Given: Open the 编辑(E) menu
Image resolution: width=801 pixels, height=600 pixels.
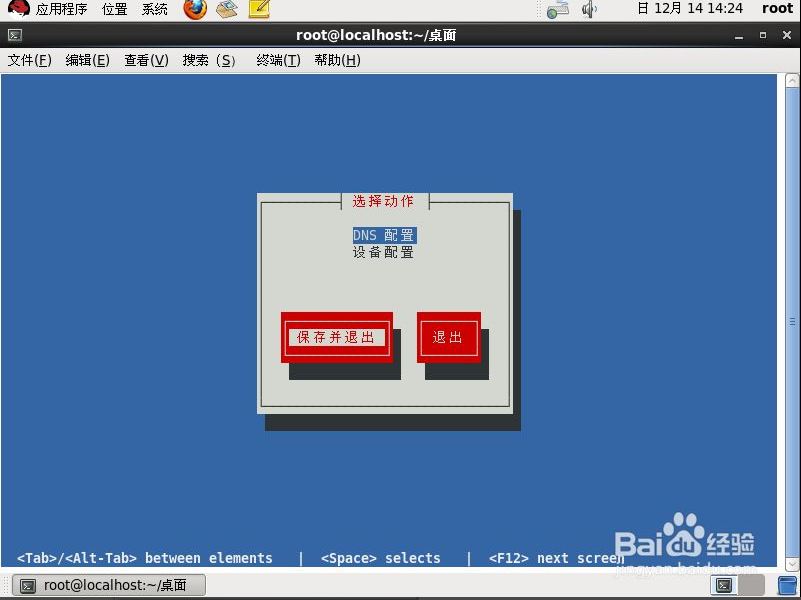Looking at the screenshot, I should point(88,60).
